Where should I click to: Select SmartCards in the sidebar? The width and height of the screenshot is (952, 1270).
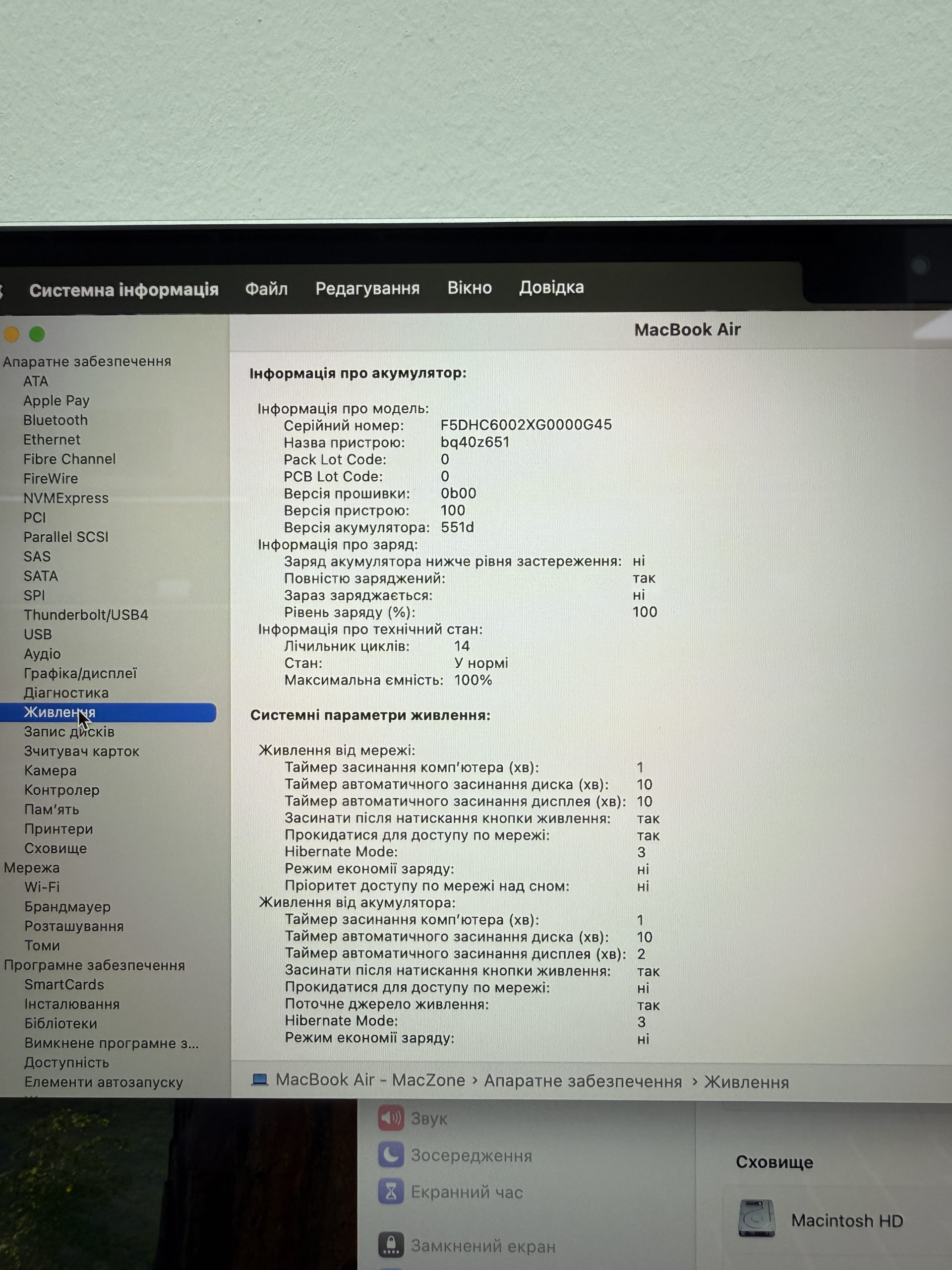tap(64, 985)
